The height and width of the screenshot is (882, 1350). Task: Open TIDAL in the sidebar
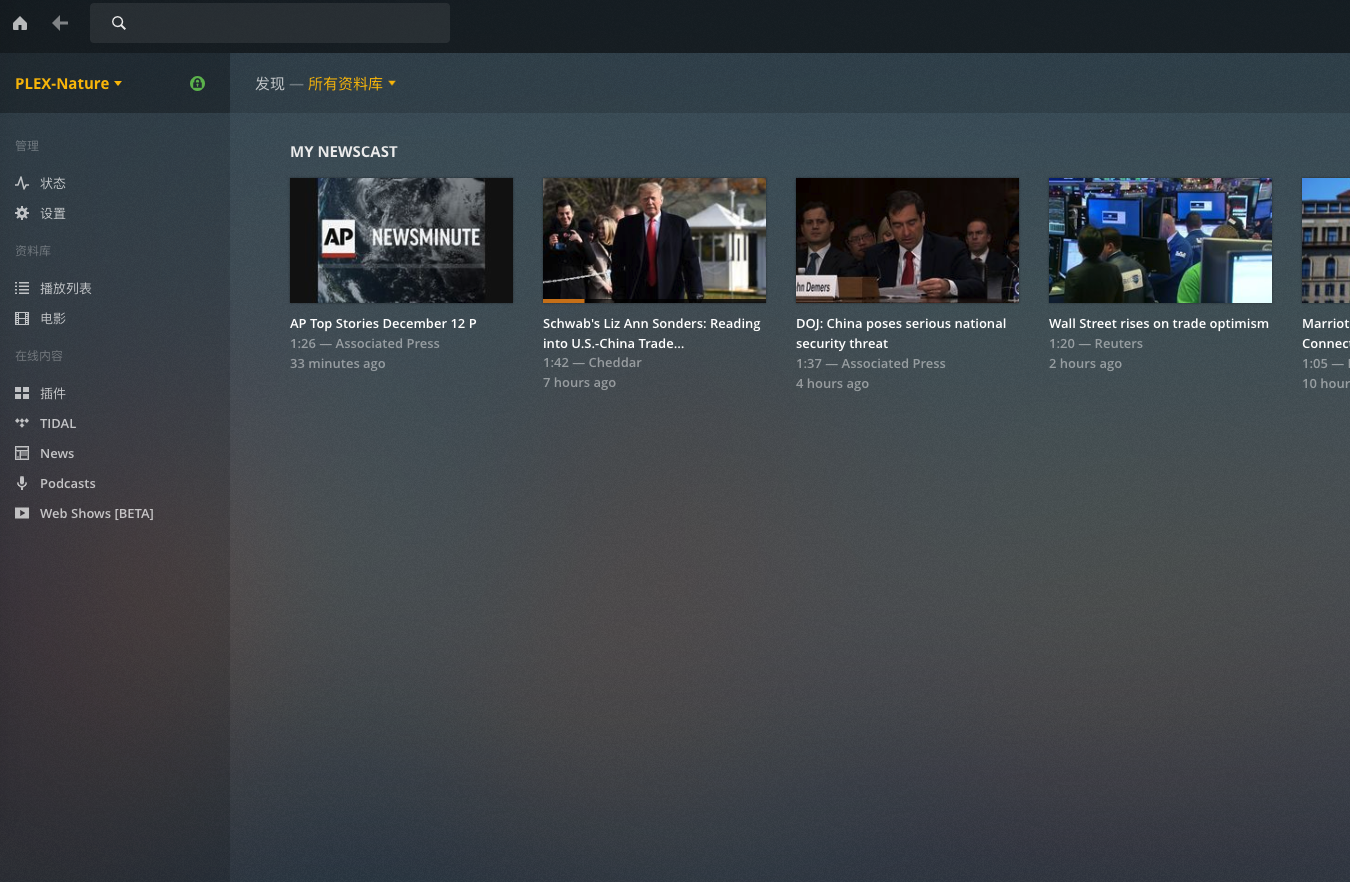pyautogui.click(x=58, y=423)
